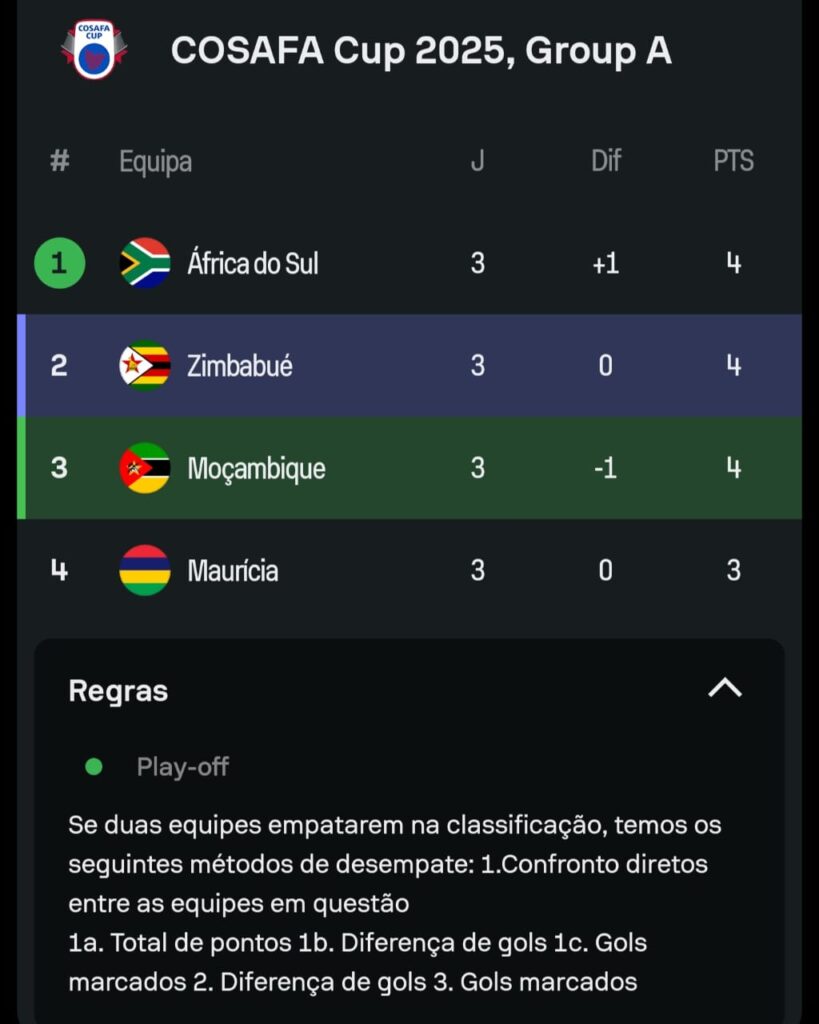Tap the rank number 4 of Maurícia
819x1024 pixels.
tap(59, 570)
